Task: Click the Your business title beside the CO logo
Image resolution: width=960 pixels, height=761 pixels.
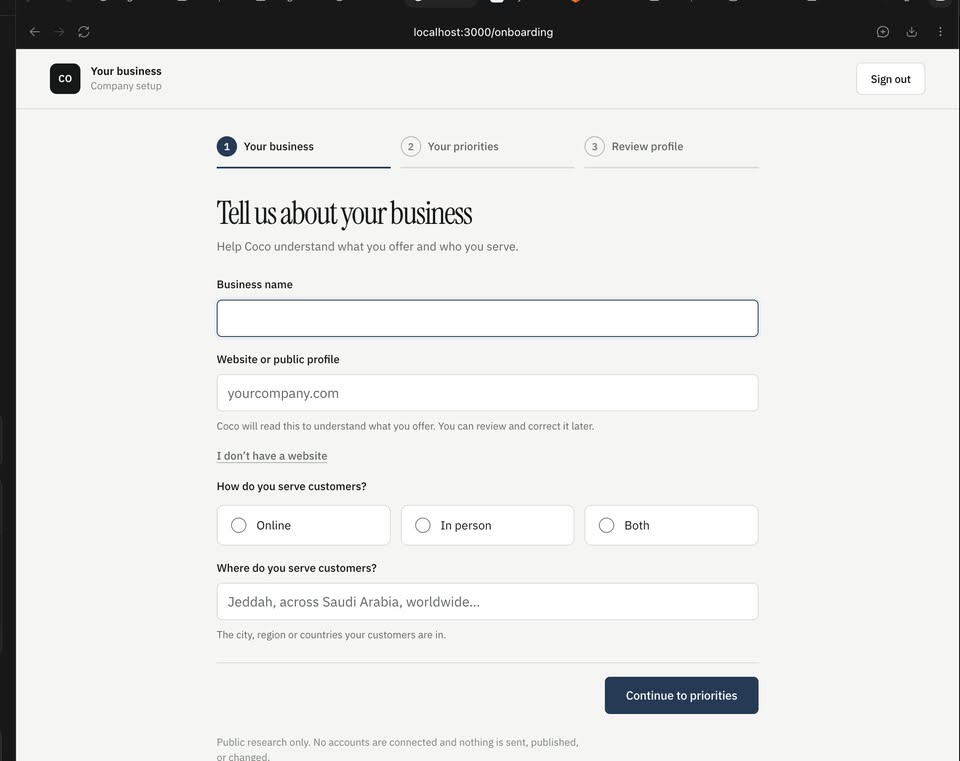Action: click(126, 71)
